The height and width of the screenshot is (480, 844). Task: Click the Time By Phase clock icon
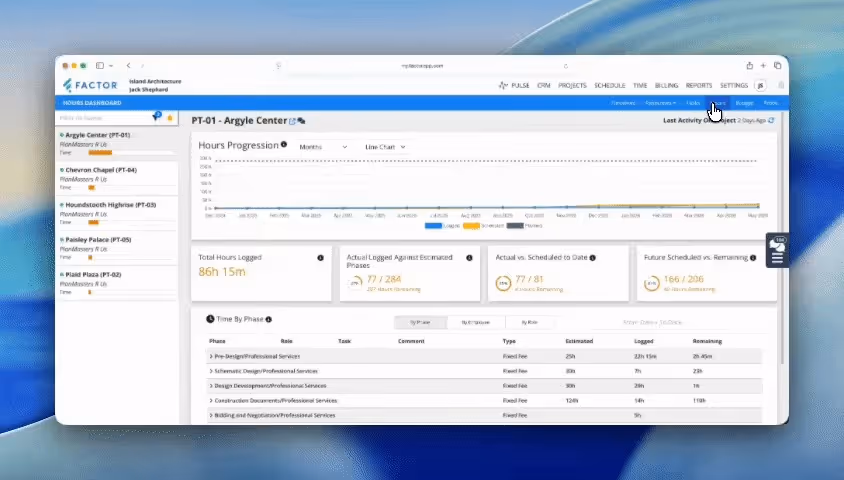(x=210, y=319)
